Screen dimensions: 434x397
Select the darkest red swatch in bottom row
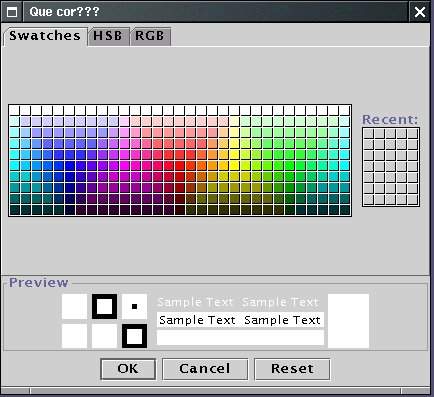coord(179,210)
